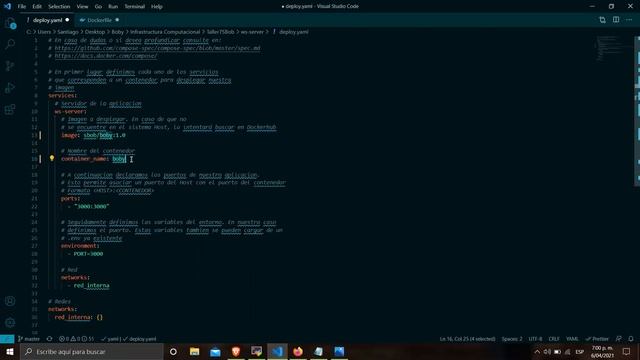Open Run and Debug view
This screenshot has height=360, width=640.
pos(10,87)
